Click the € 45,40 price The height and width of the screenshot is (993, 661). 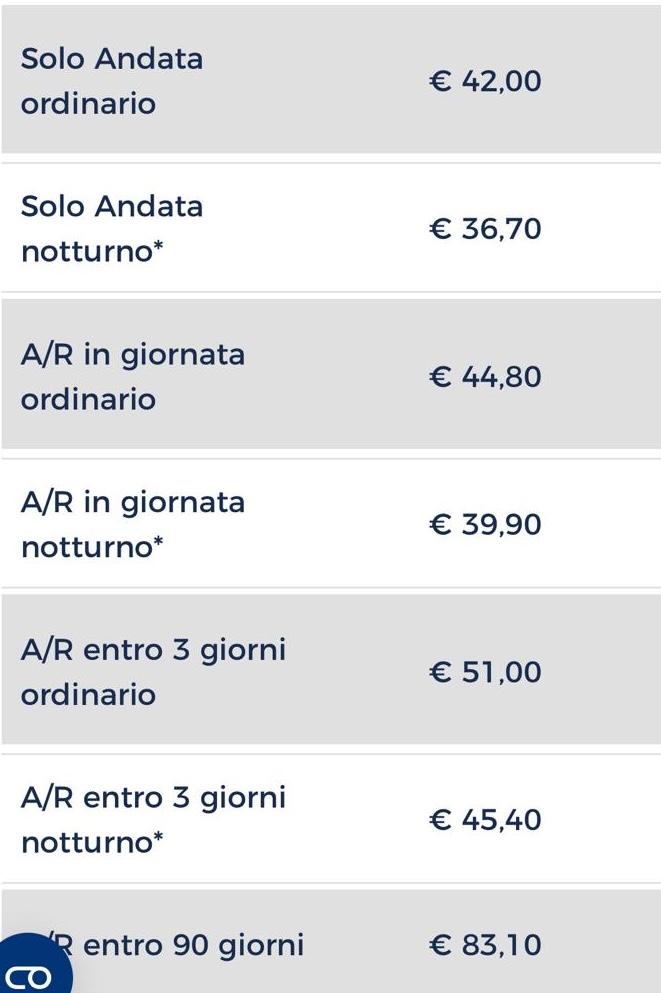click(485, 819)
